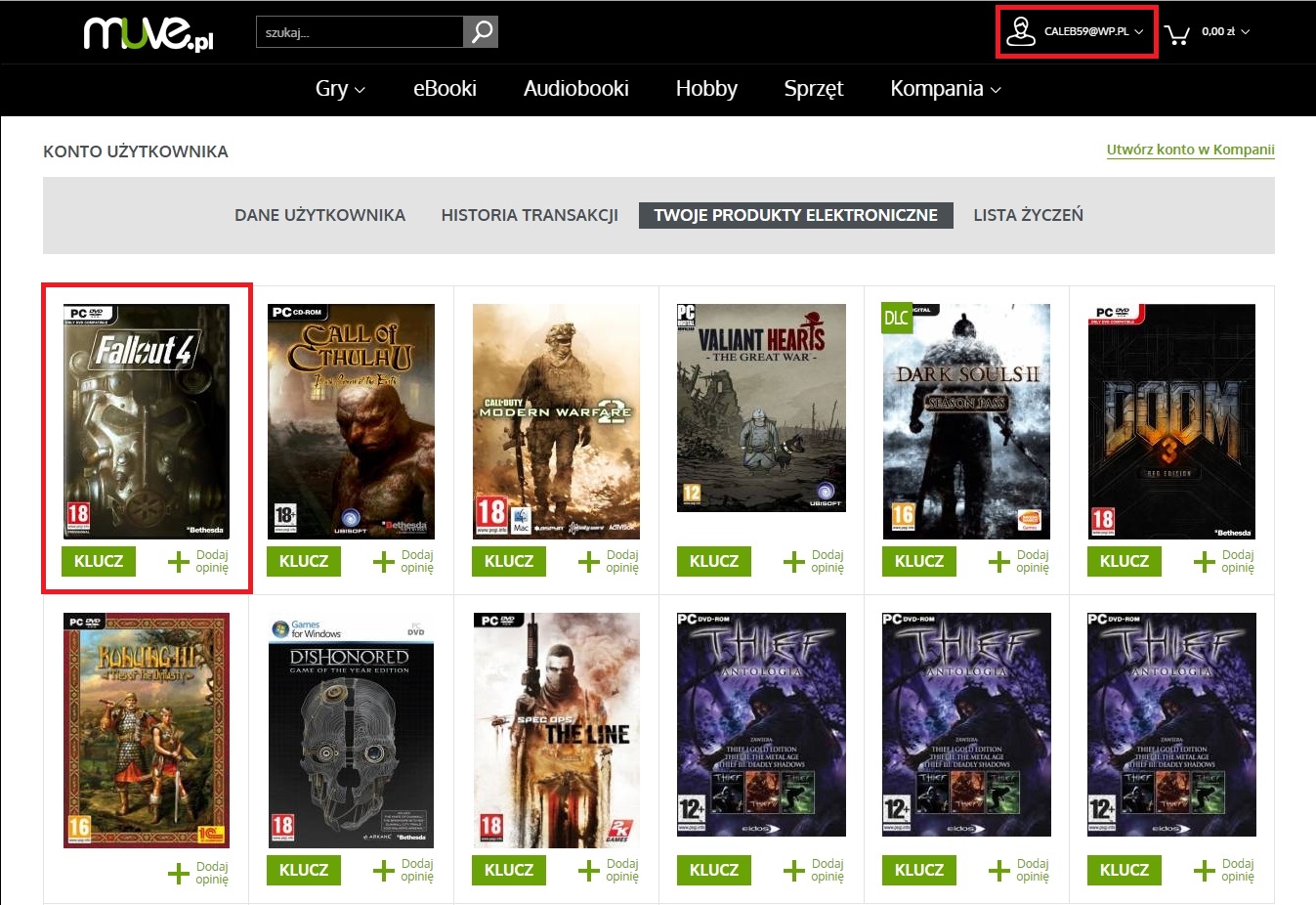Expand the cart total dropdown arrow
Screen dimensions: 1316x905
(1245, 32)
